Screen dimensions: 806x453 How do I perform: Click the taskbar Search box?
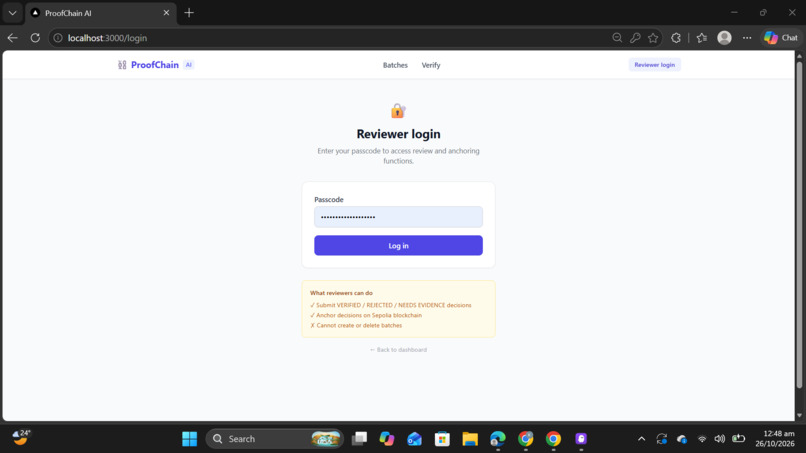click(274, 439)
